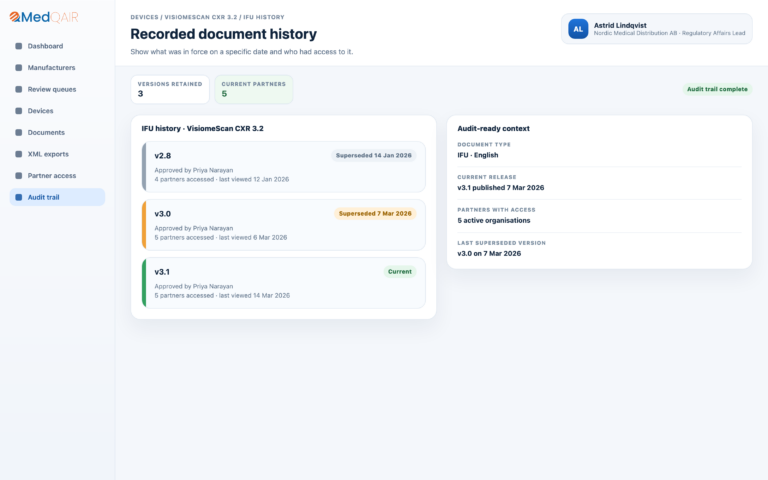Click the 5 active organisations value
The image size is (768, 480).
tap(494, 220)
